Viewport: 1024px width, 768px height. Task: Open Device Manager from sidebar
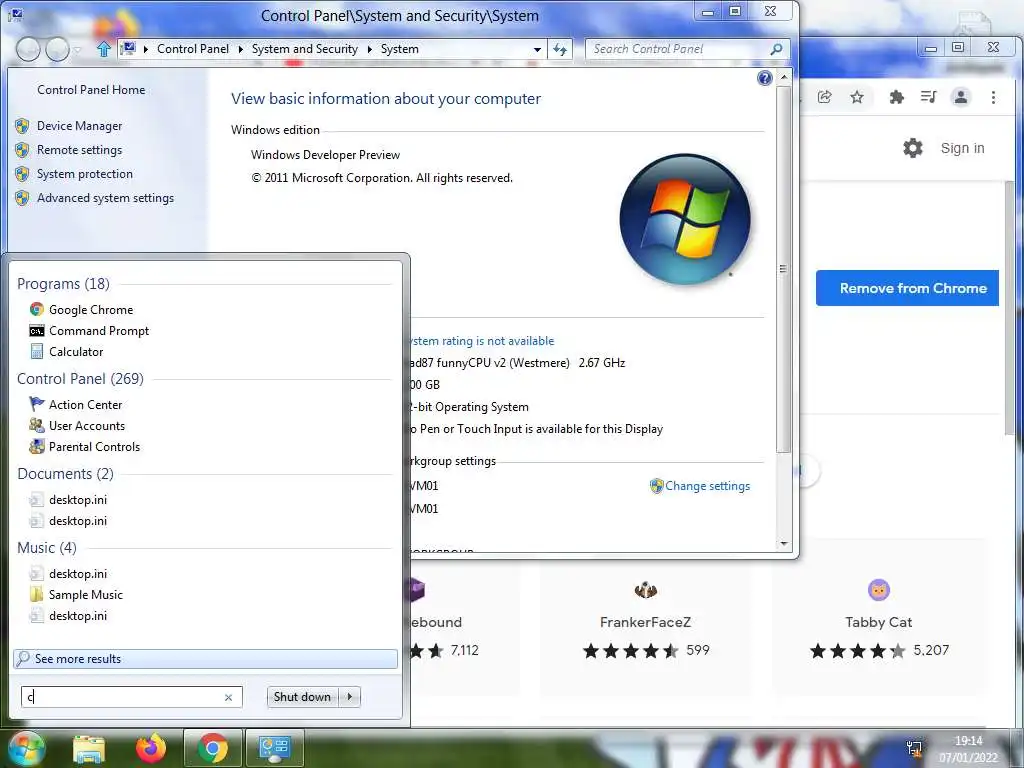click(79, 125)
